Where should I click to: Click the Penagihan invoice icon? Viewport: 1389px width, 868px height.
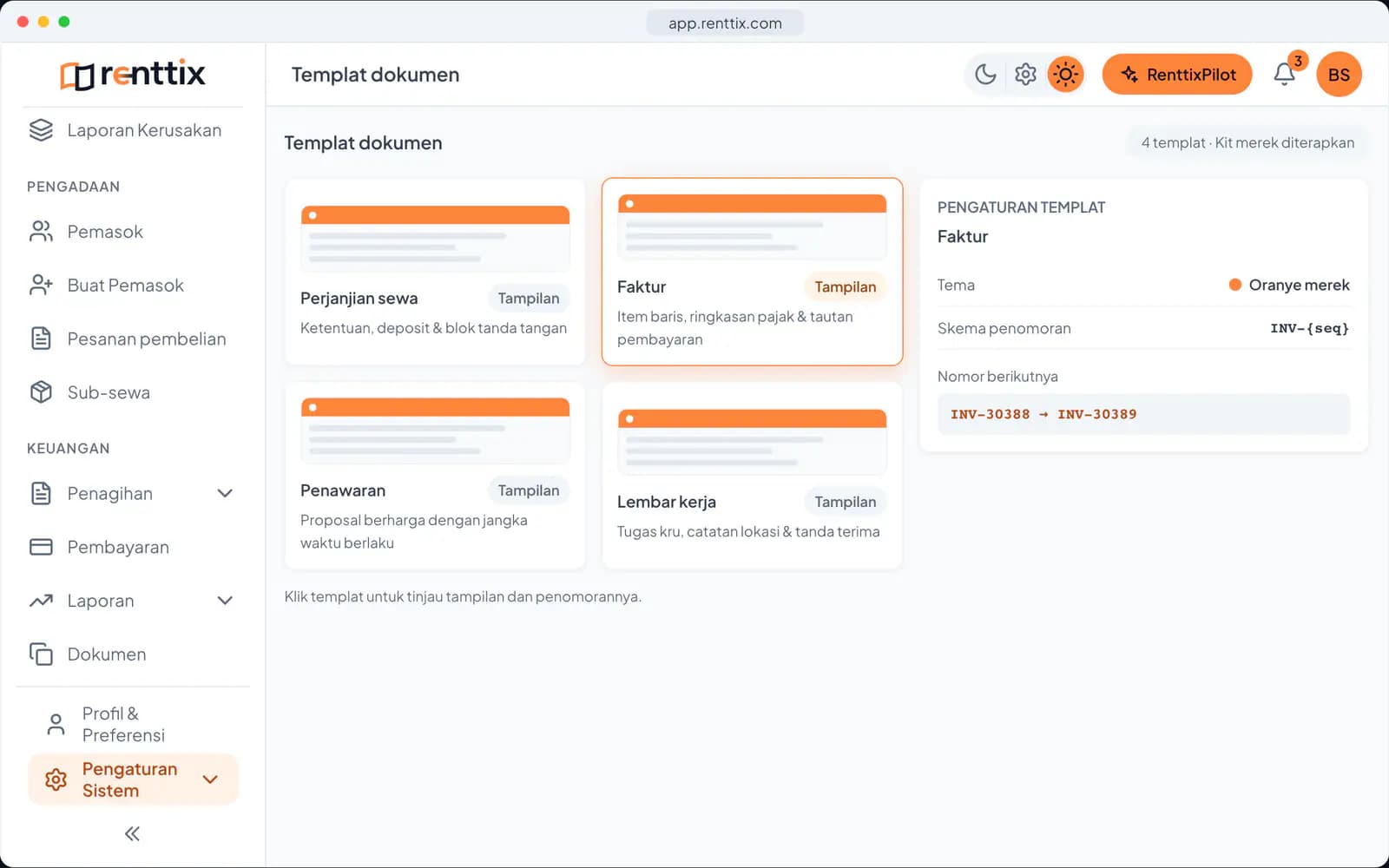click(x=41, y=493)
